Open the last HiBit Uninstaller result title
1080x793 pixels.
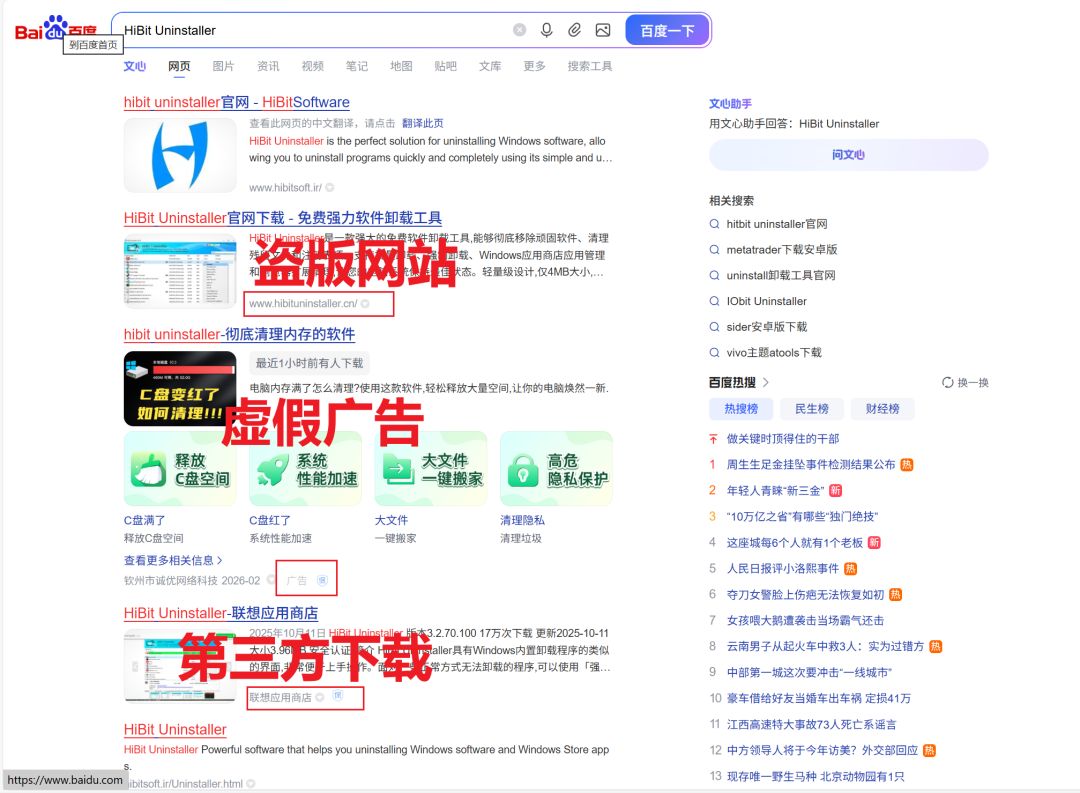tap(175, 730)
